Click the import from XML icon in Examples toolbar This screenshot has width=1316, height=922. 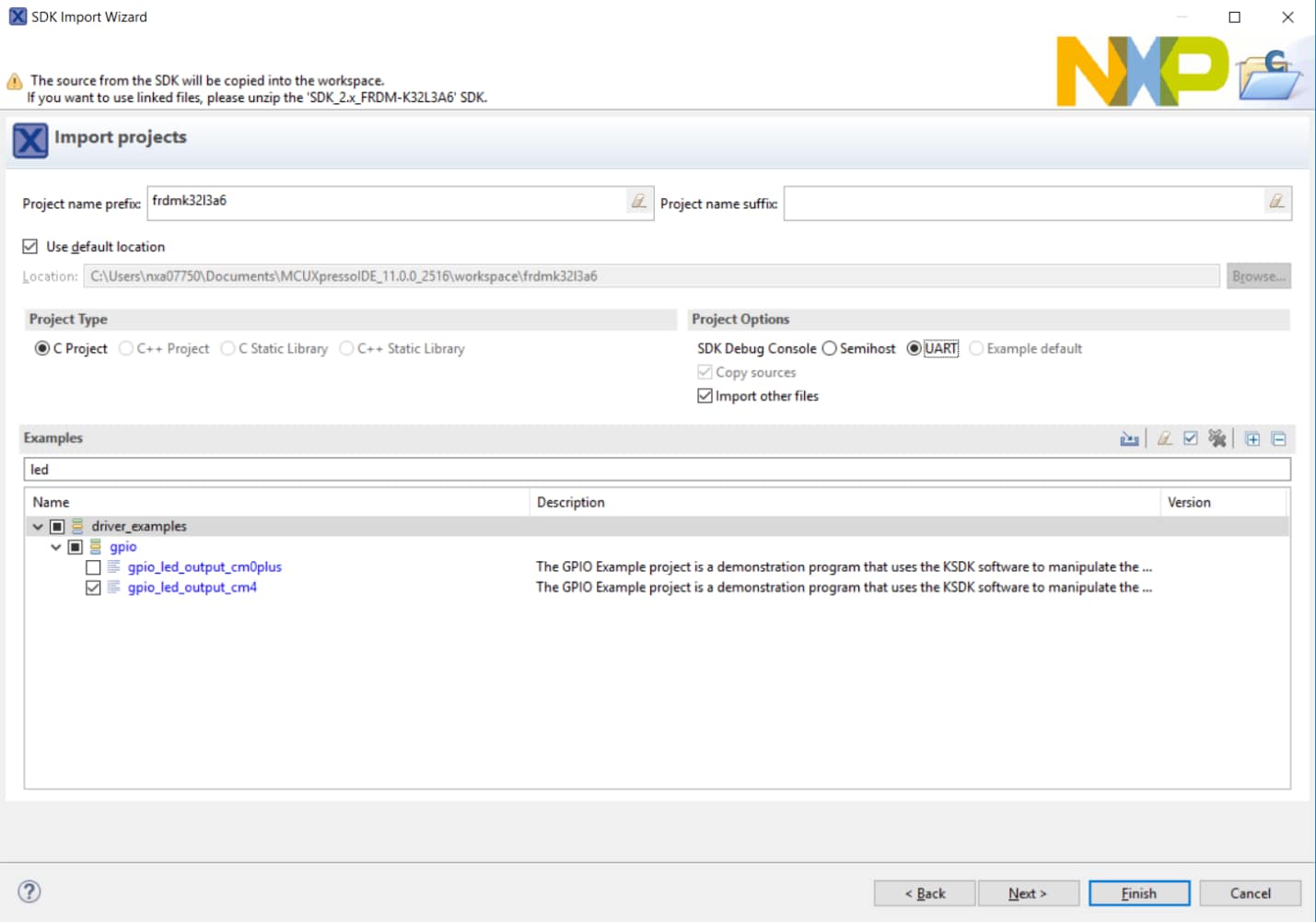[1129, 438]
